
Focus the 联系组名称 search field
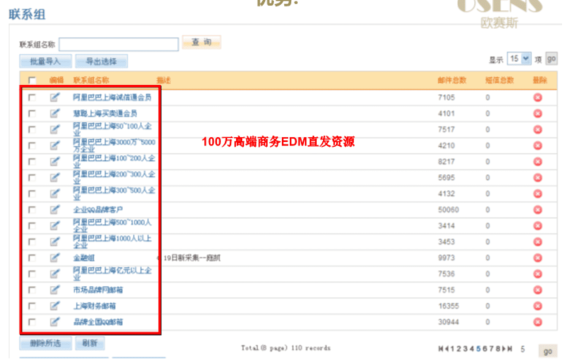tap(119, 44)
